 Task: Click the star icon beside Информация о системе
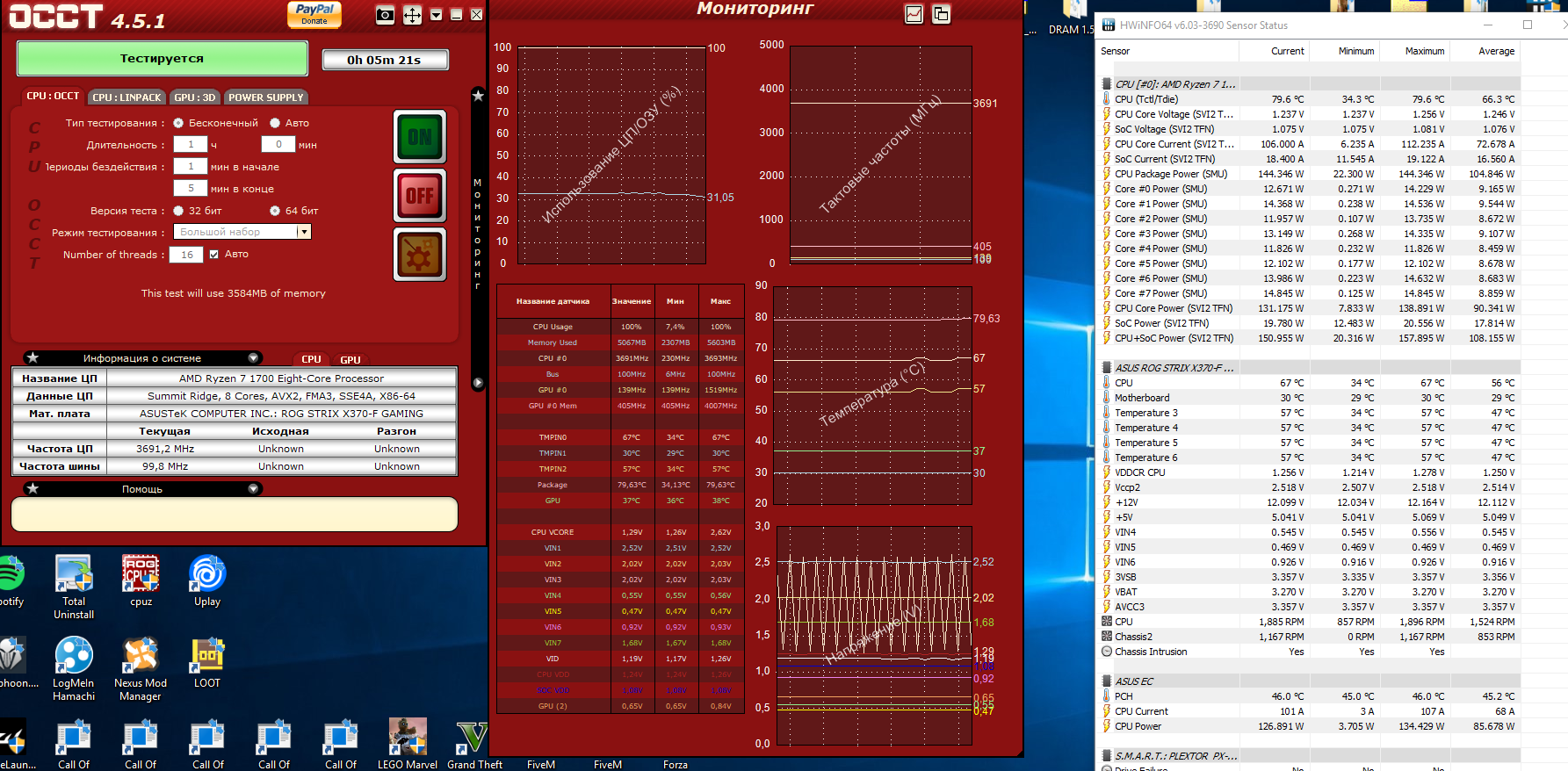(x=33, y=357)
